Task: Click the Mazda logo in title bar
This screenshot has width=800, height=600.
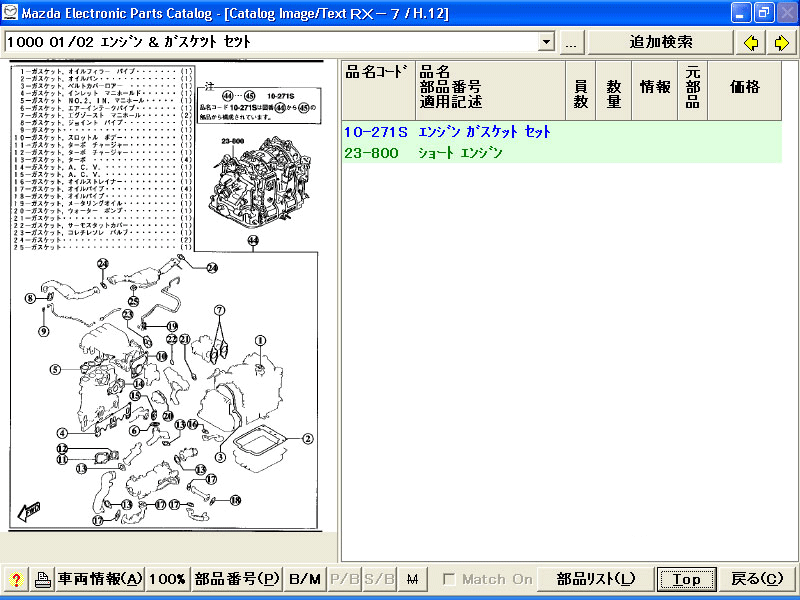Action: coord(10,12)
